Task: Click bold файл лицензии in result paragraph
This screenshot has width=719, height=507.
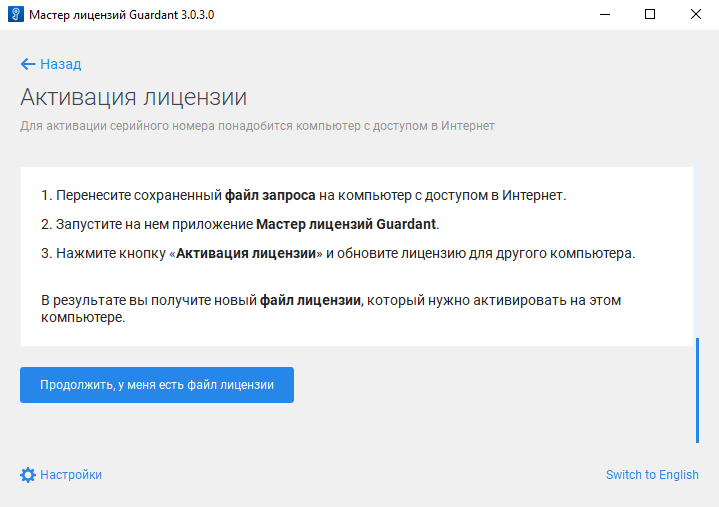Action: click(x=310, y=300)
